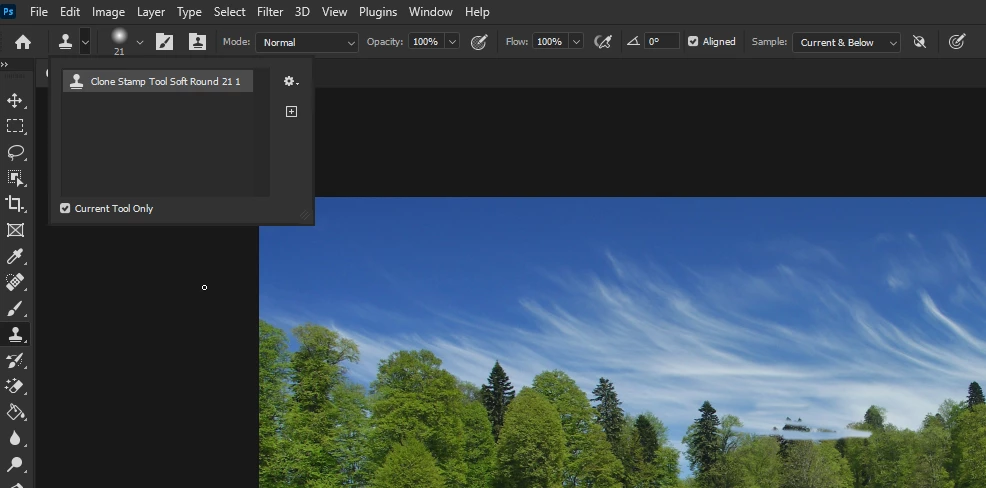Open the Window menu
This screenshot has width=986, height=488.
[x=431, y=11]
